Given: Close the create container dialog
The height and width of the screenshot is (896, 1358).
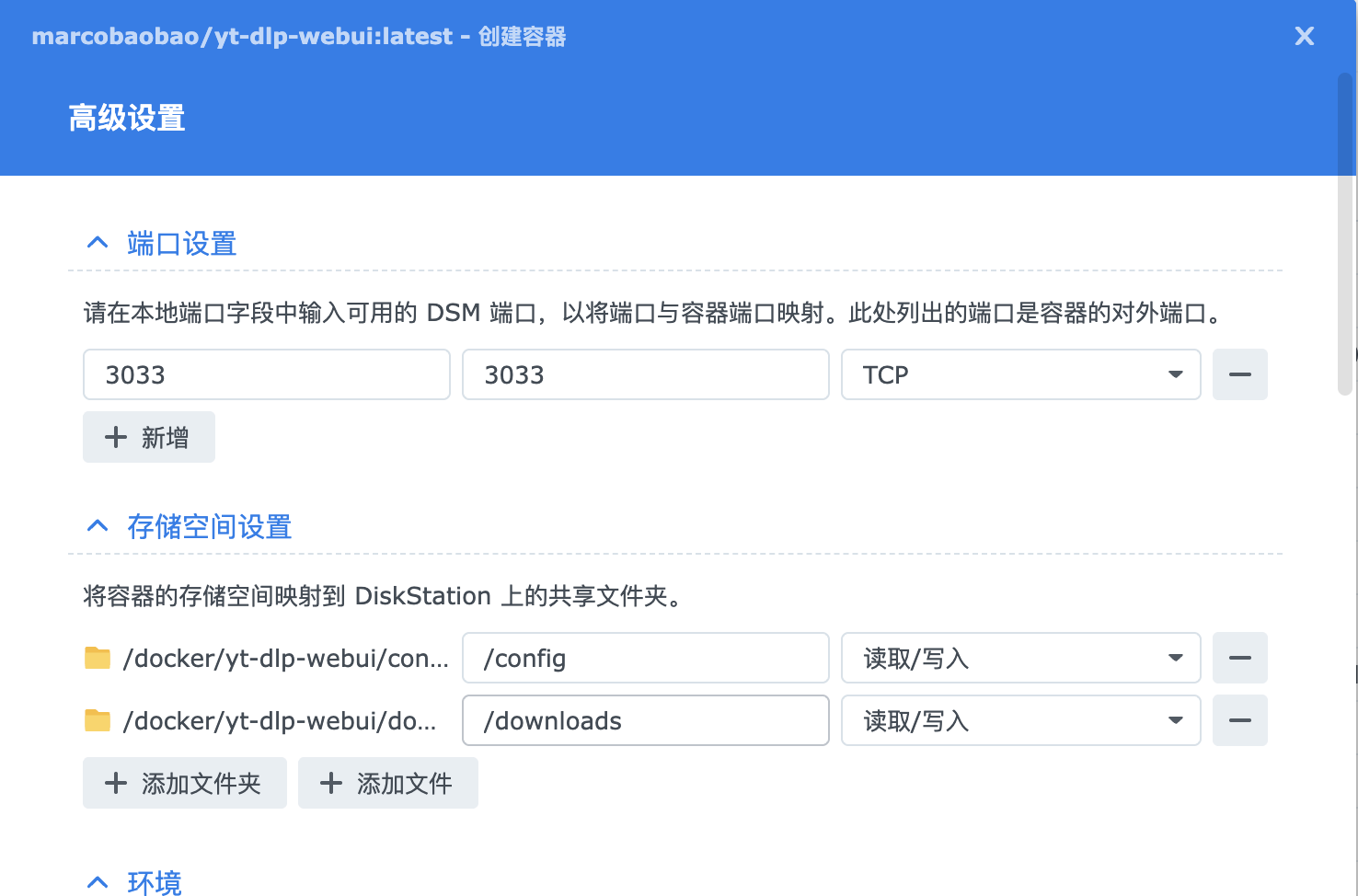Looking at the screenshot, I should (x=1304, y=36).
